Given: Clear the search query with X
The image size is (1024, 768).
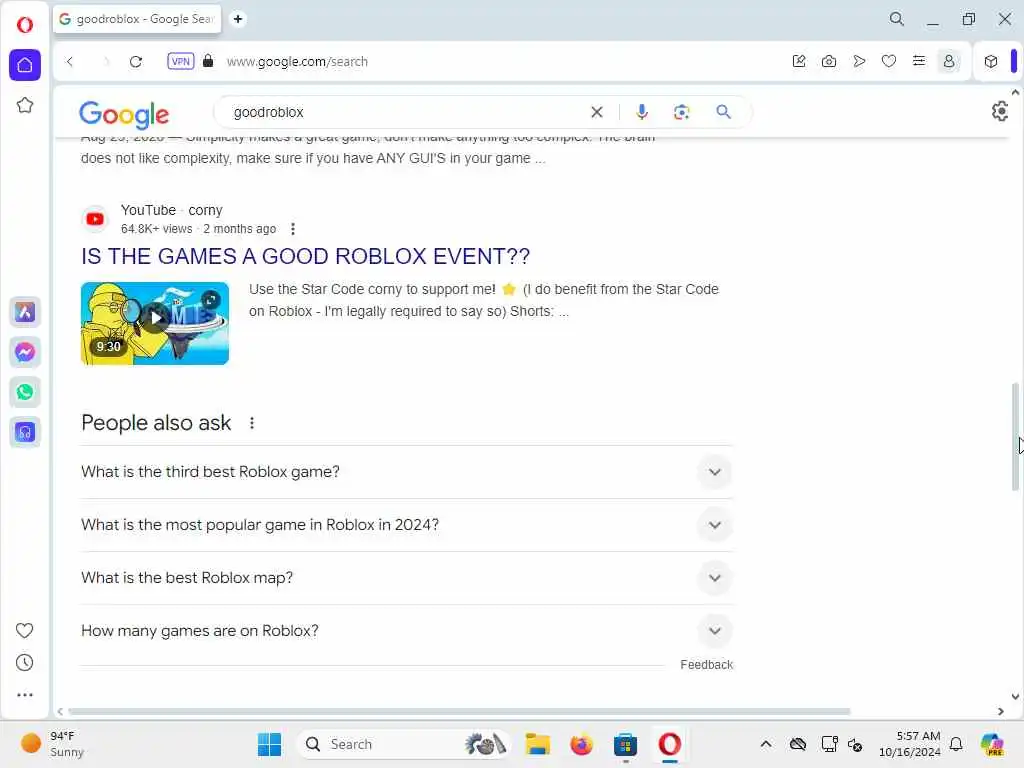Looking at the screenshot, I should coord(597,112).
